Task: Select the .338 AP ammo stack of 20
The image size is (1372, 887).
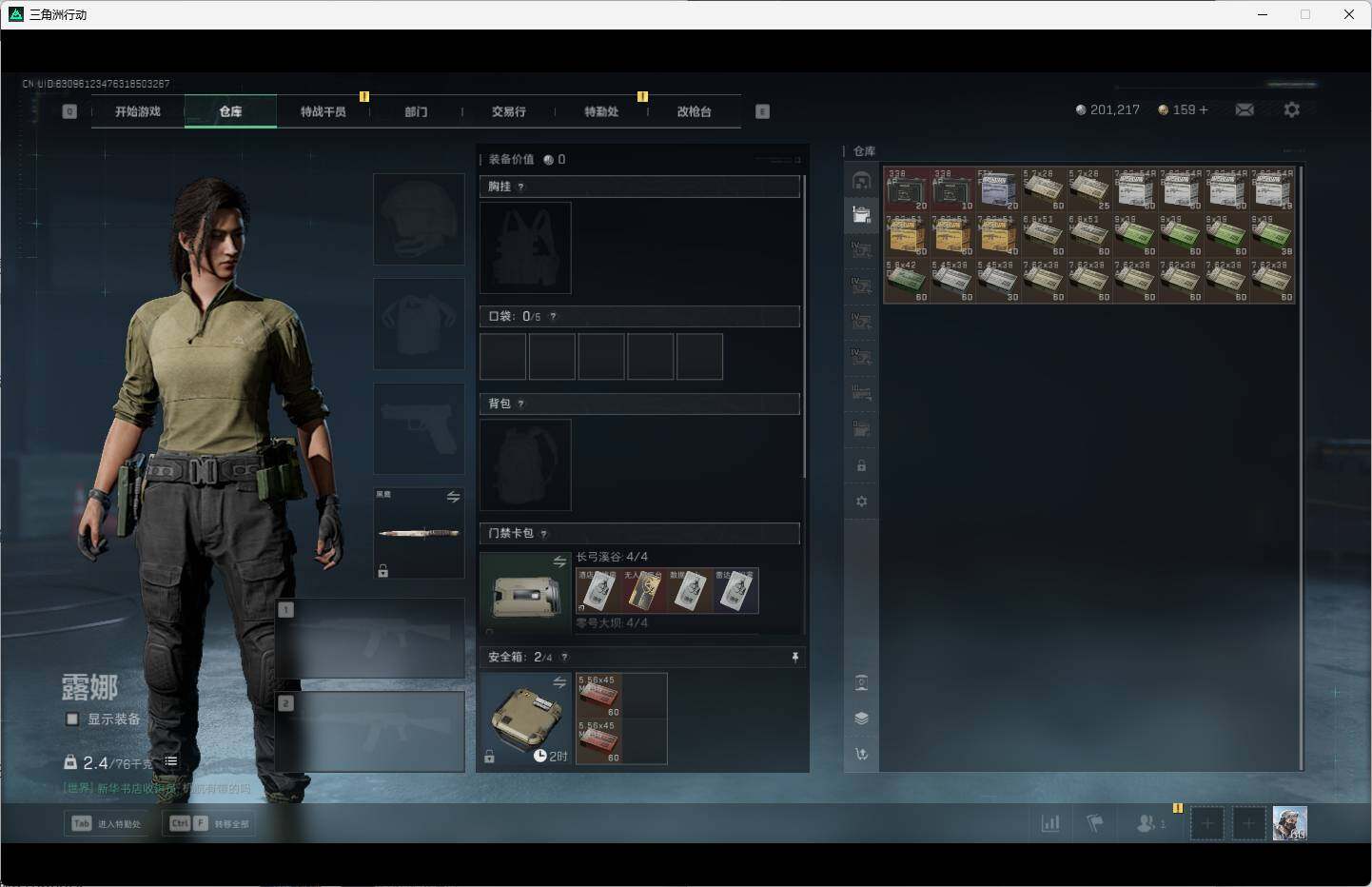Action: pos(907,189)
